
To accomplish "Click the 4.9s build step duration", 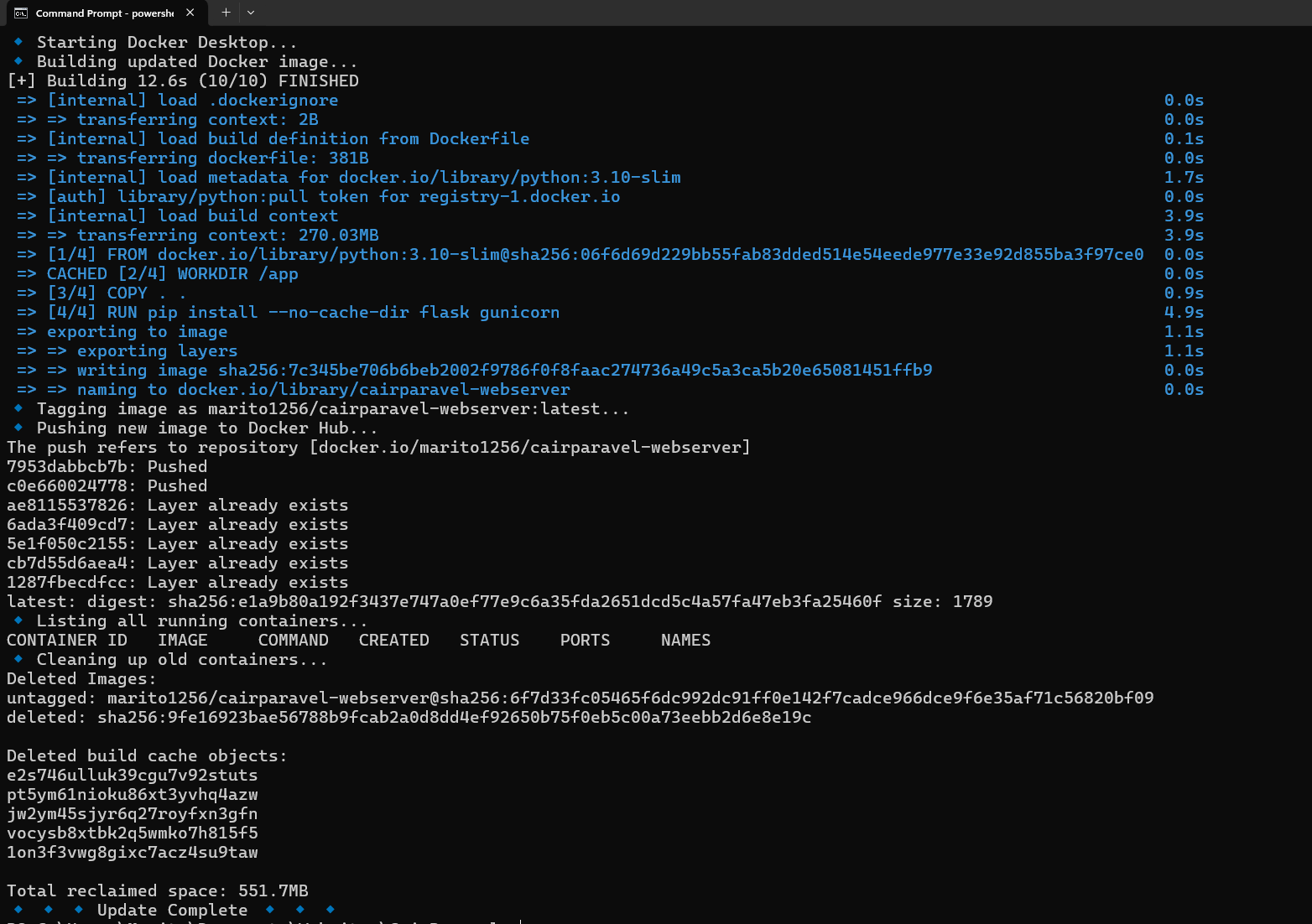I will [x=1184, y=312].
